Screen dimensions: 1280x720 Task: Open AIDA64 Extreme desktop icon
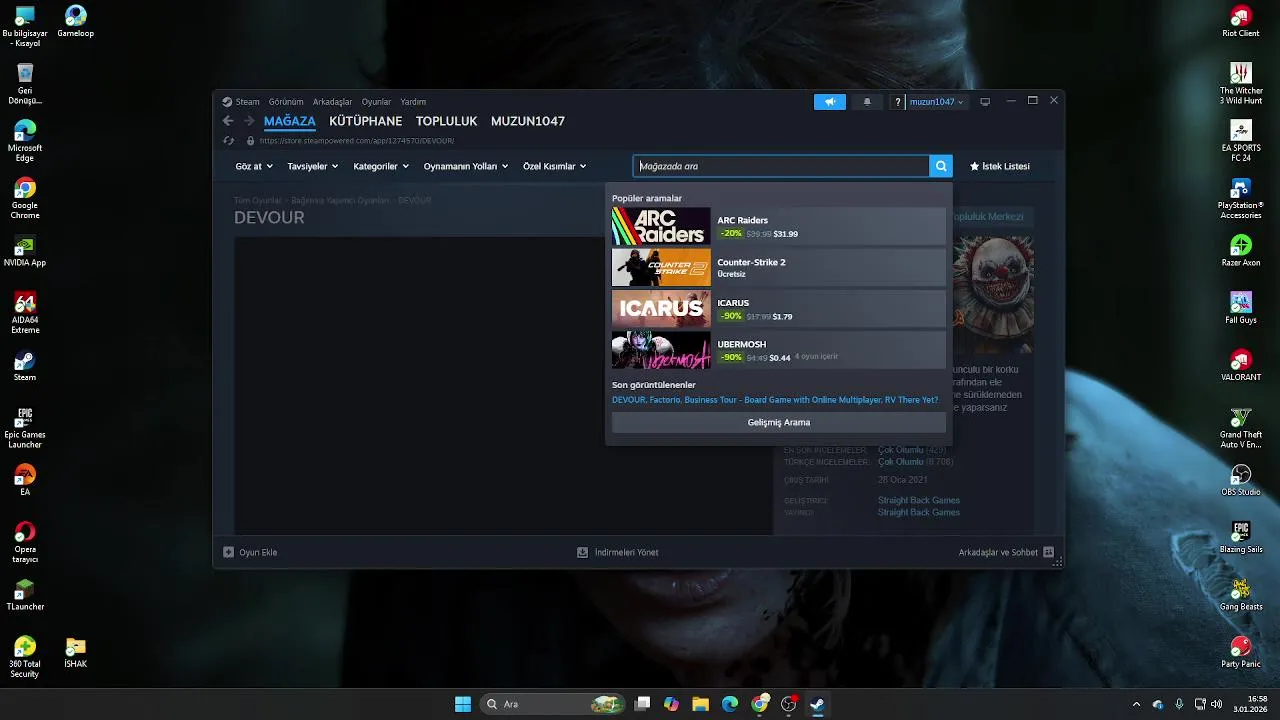[25, 313]
